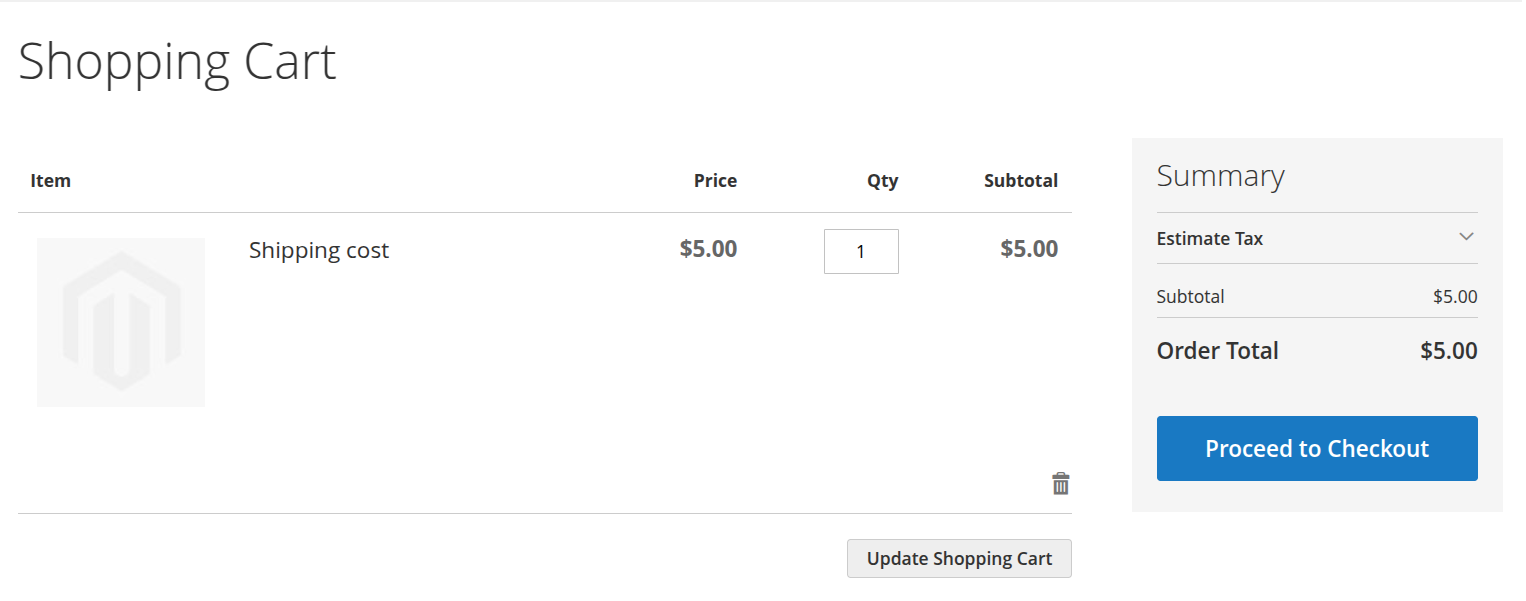Click the $5.00 price under Price column

708,249
